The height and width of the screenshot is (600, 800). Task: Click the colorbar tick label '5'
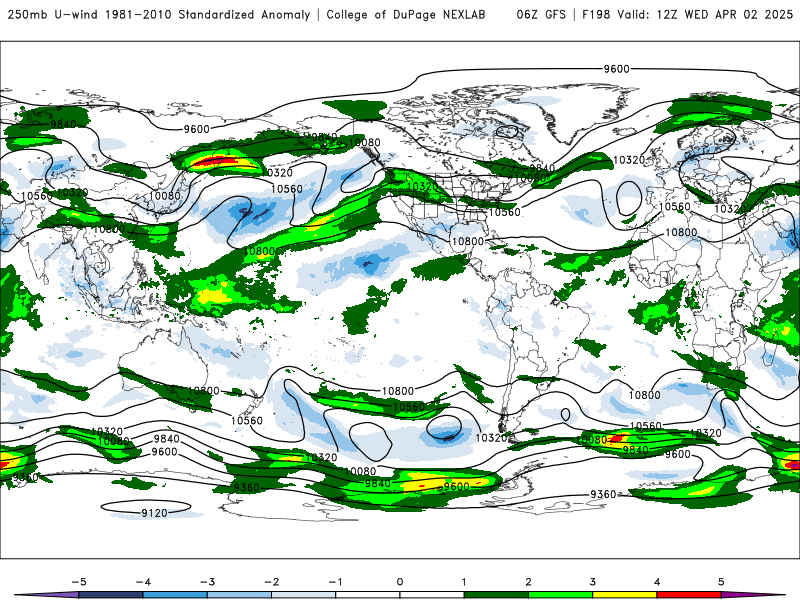[721, 582]
